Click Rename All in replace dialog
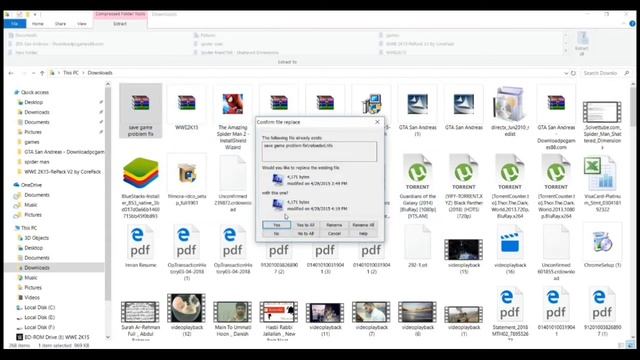Image resolution: width=640 pixels, height=360 pixels. click(363, 225)
